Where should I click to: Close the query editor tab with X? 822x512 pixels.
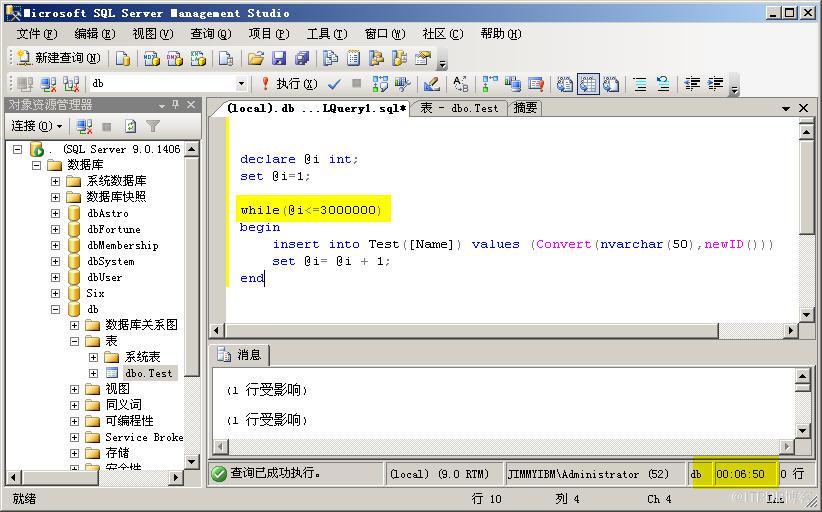pos(803,108)
